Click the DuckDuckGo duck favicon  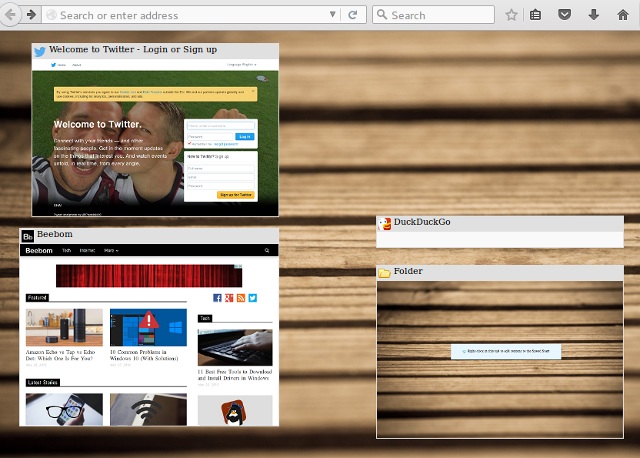click(x=384, y=224)
